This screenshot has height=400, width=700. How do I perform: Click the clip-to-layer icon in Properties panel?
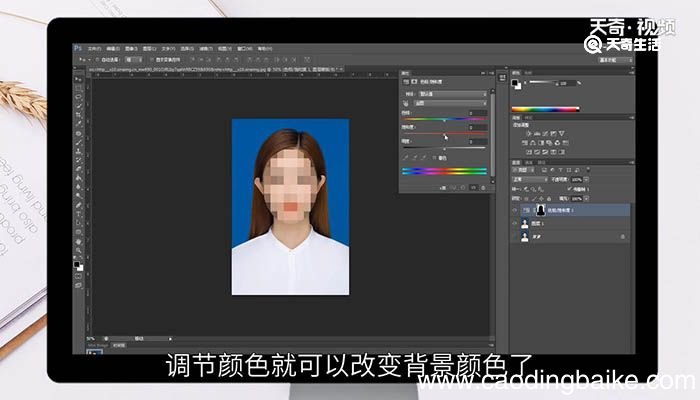click(443, 188)
